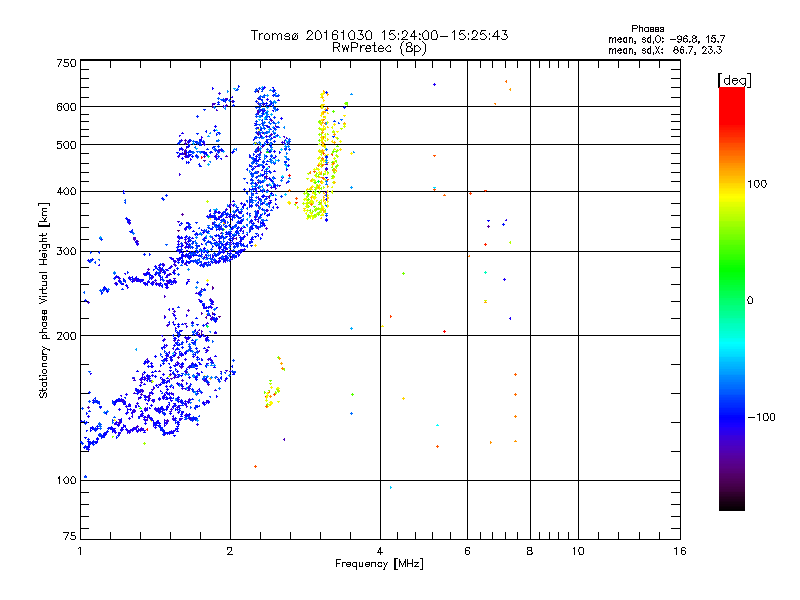Viewport: 800px width, 600px height.
Task: Click the phase colorbar legend
Action: (732, 298)
